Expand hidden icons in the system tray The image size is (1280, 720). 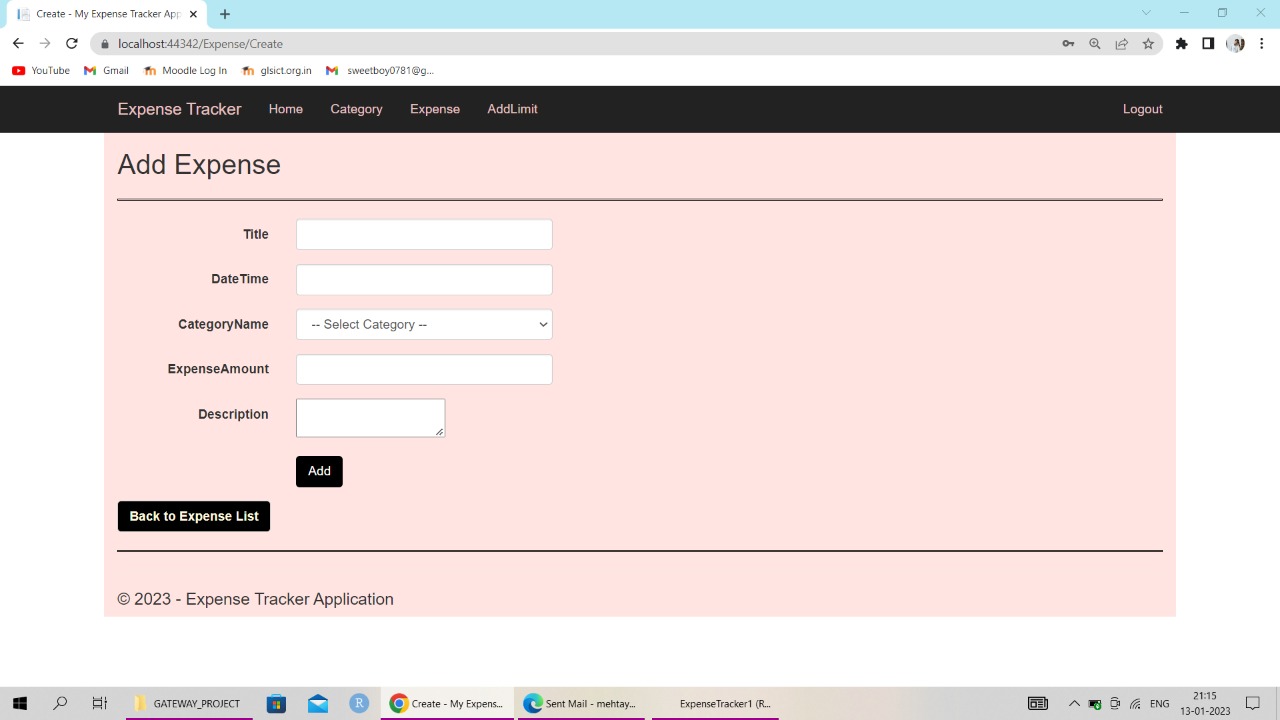tap(1074, 703)
